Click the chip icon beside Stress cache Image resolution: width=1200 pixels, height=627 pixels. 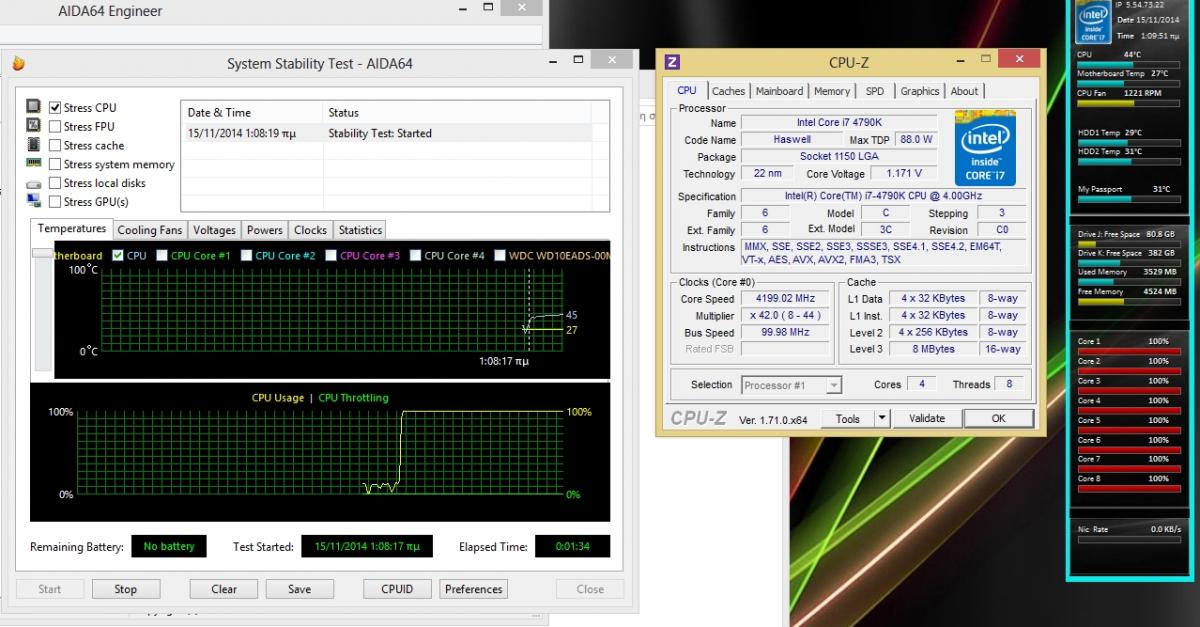tap(33, 145)
